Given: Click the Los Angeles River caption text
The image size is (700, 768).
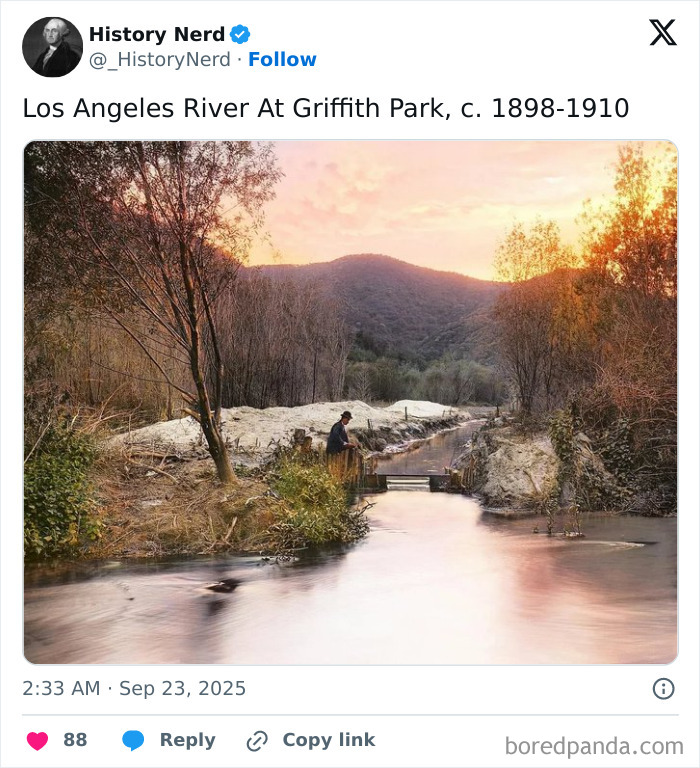Looking at the screenshot, I should point(326,108).
